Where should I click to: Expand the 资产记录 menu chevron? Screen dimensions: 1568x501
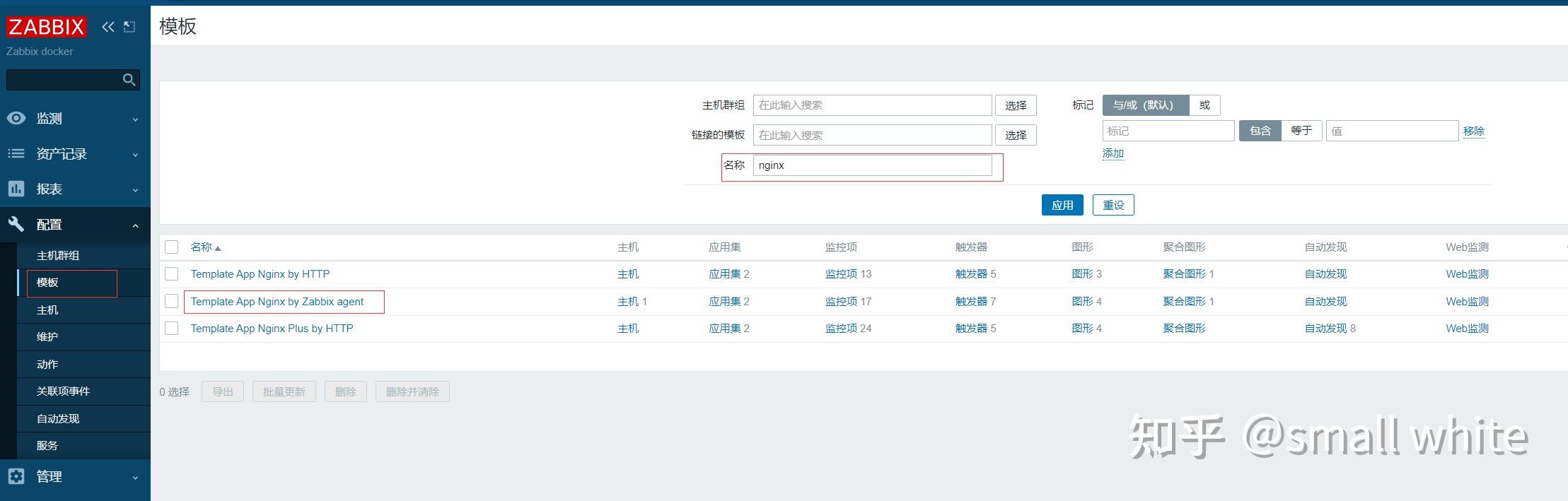(135, 155)
